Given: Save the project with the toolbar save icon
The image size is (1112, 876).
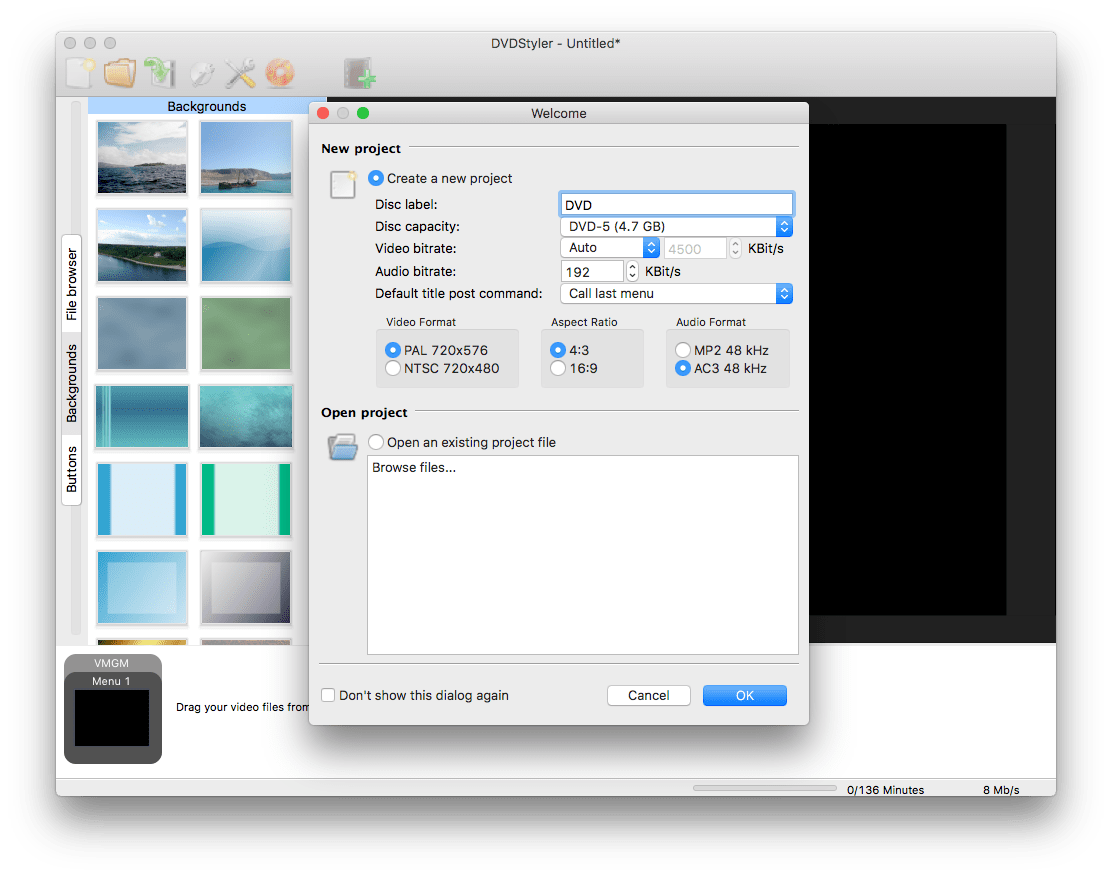Looking at the screenshot, I should coord(160,72).
